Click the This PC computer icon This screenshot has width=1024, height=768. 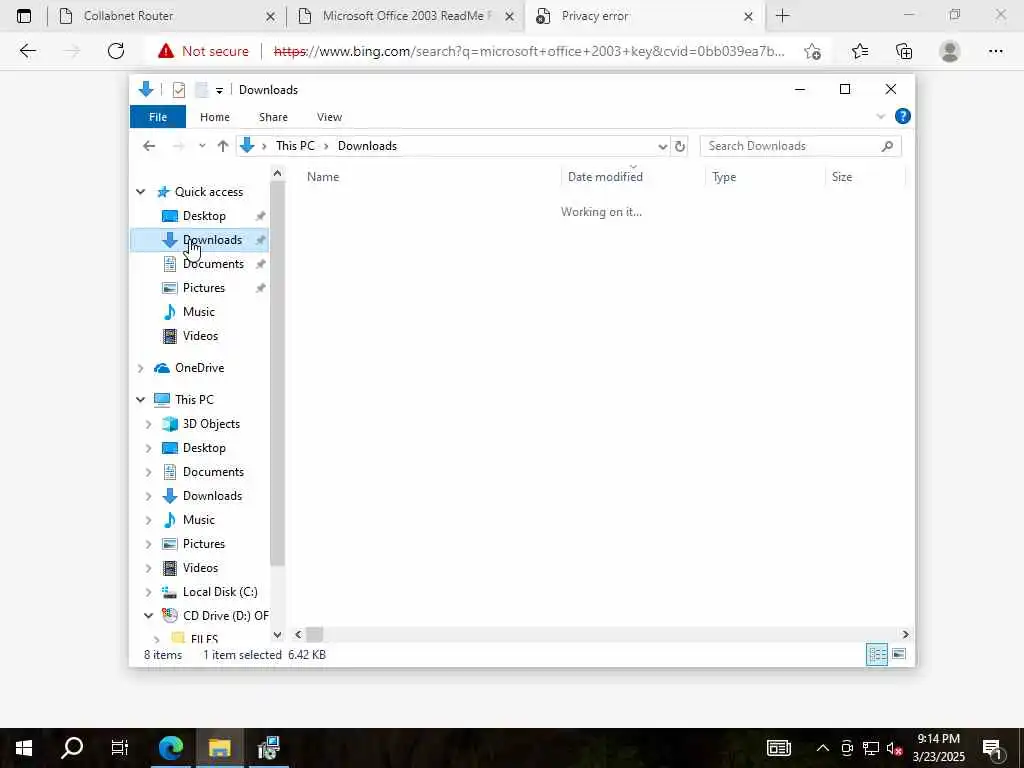(x=162, y=400)
